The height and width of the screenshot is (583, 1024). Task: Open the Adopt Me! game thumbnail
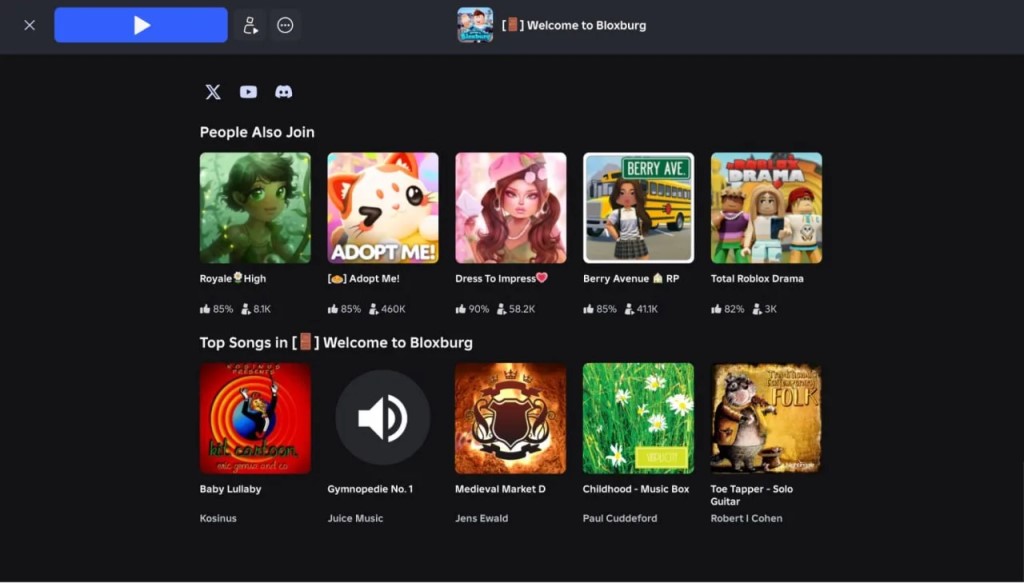point(383,208)
